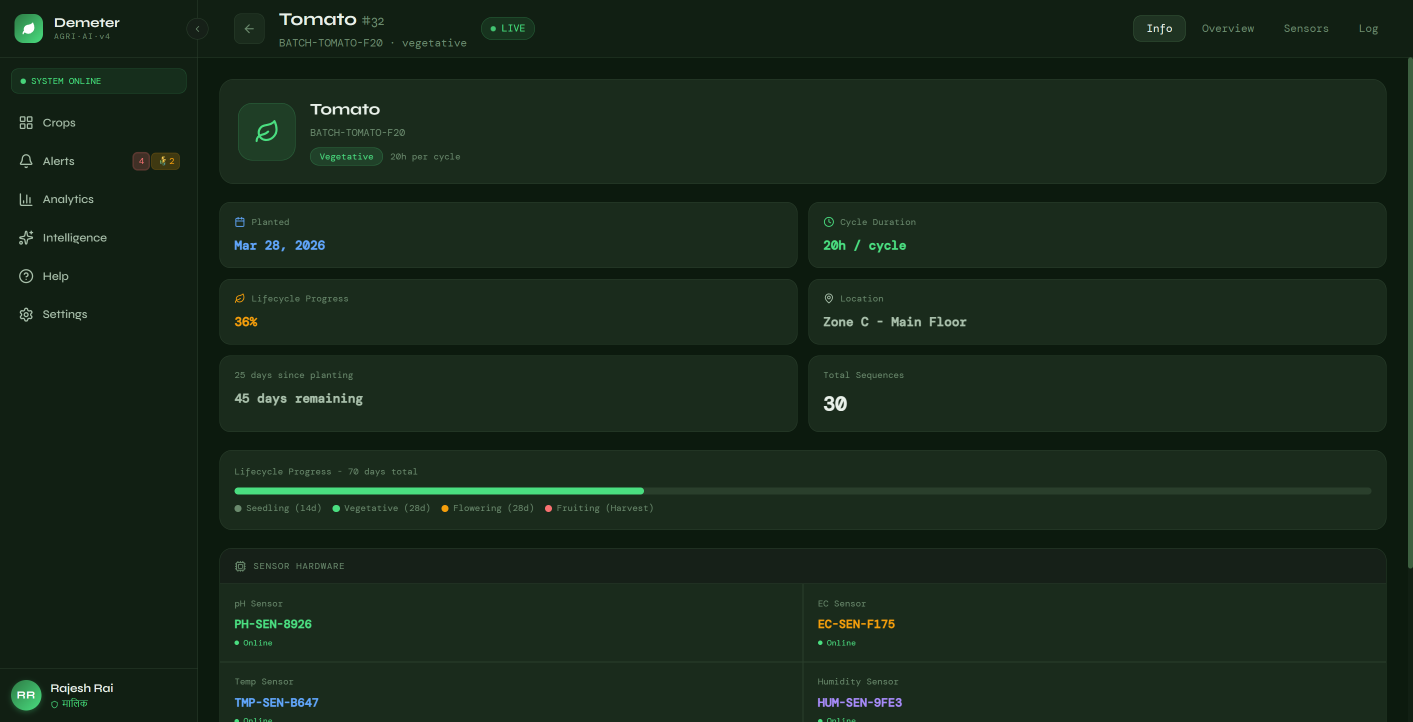Screen dimensions: 1413x722
Task: Click the LIVE status badge
Action: pyautogui.click(x=508, y=28)
